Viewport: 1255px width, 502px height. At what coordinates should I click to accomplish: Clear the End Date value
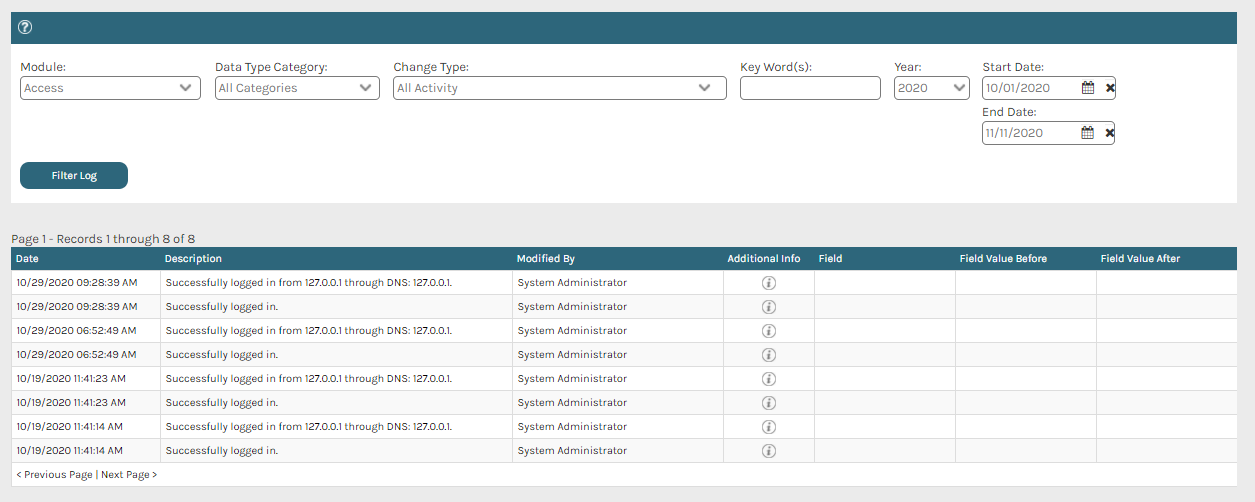tap(1110, 133)
